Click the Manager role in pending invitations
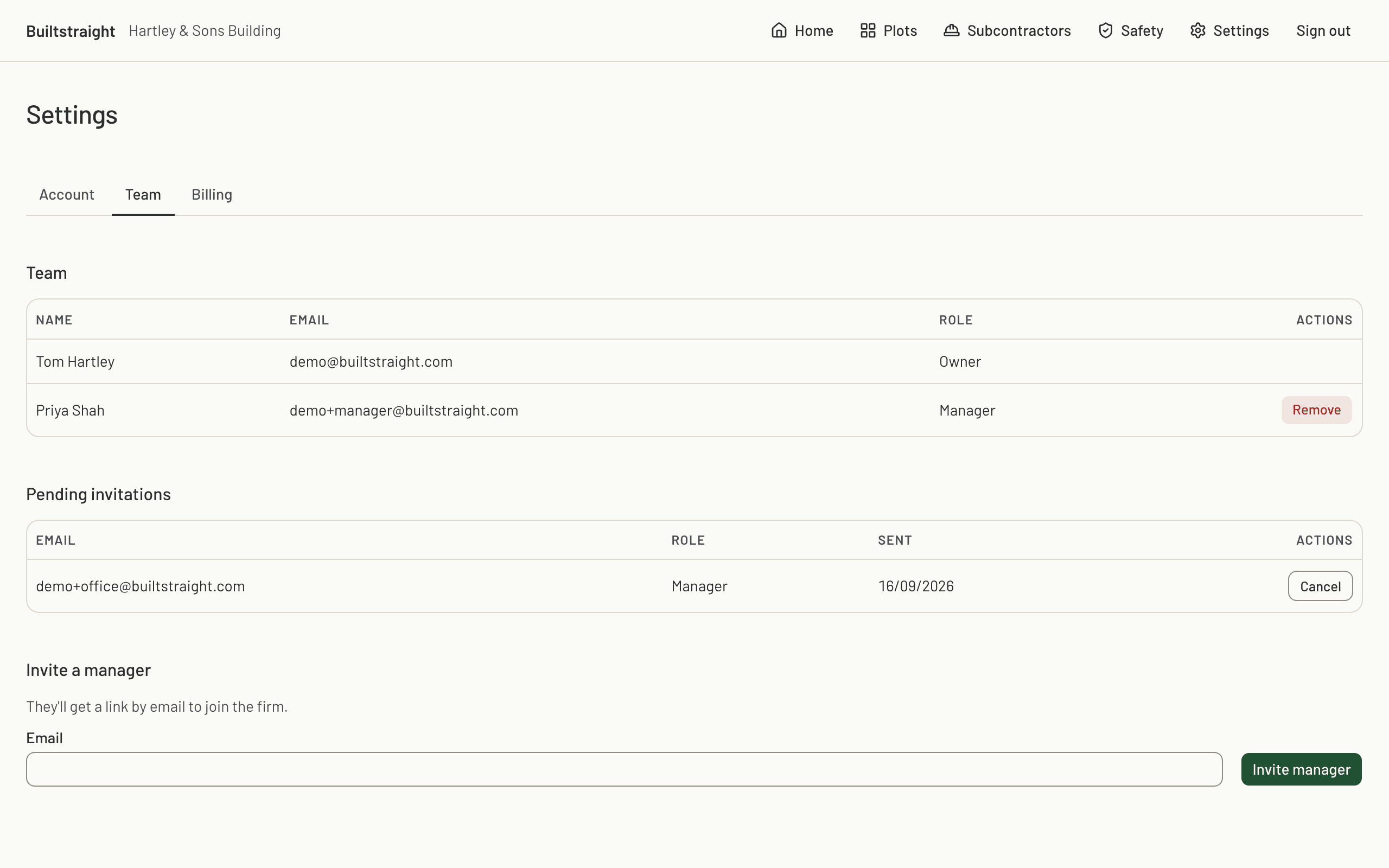 699,586
